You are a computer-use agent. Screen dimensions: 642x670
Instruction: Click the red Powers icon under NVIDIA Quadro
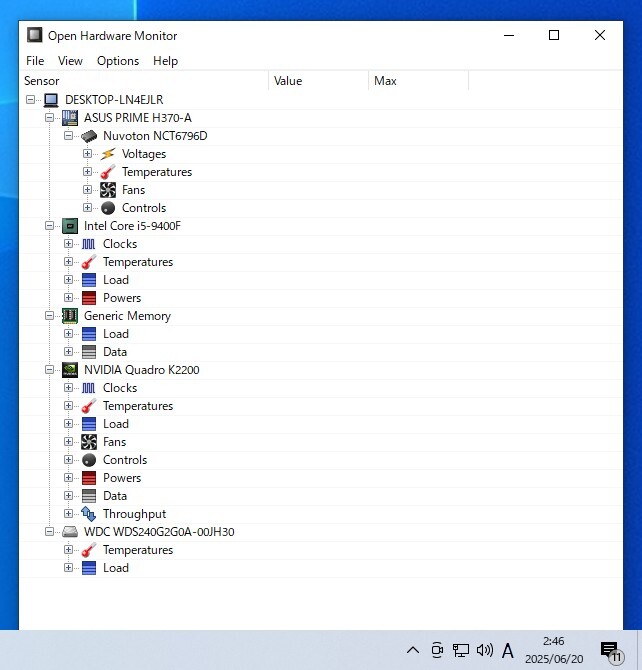click(x=89, y=478)
